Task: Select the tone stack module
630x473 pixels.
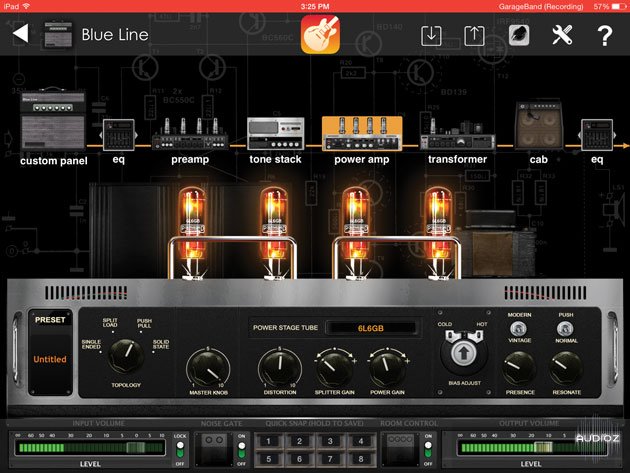Action: pyautogui.click(x=275, y=134)
